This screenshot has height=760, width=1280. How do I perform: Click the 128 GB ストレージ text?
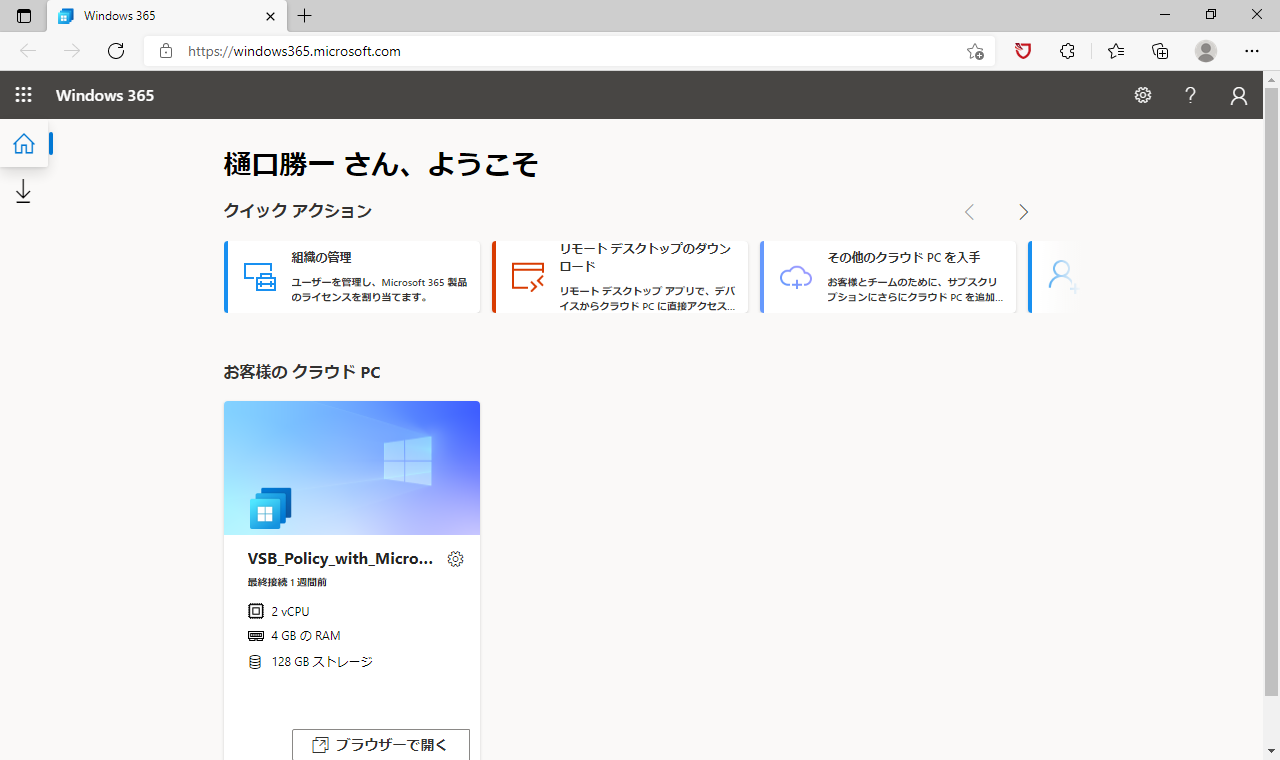point(322,662)
